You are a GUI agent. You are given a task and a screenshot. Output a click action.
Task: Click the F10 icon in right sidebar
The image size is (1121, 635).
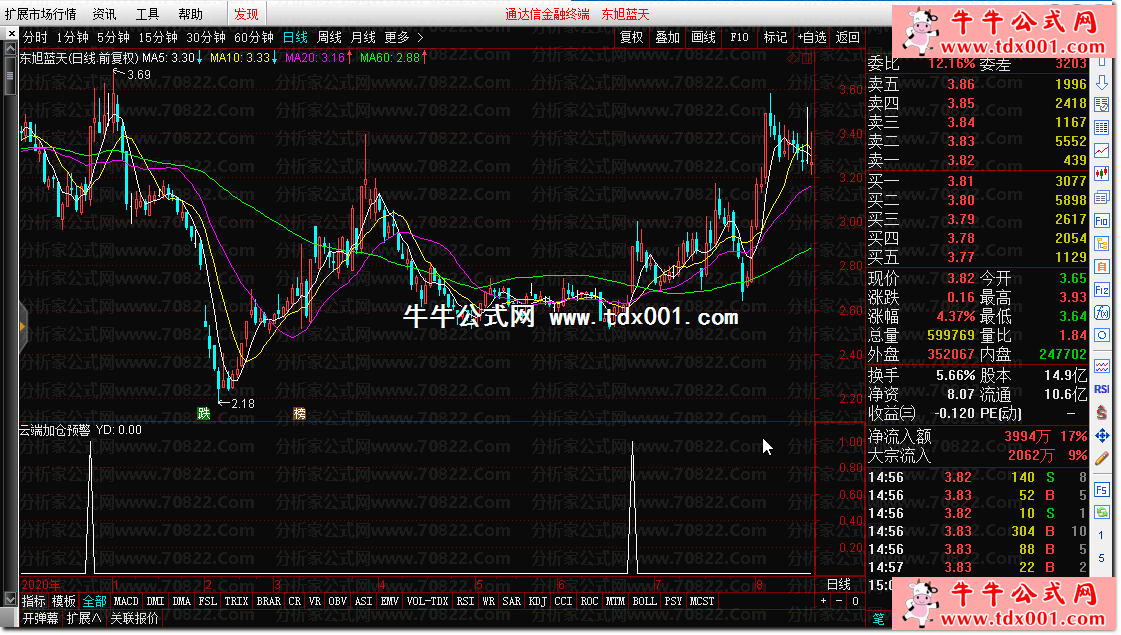1101,219
